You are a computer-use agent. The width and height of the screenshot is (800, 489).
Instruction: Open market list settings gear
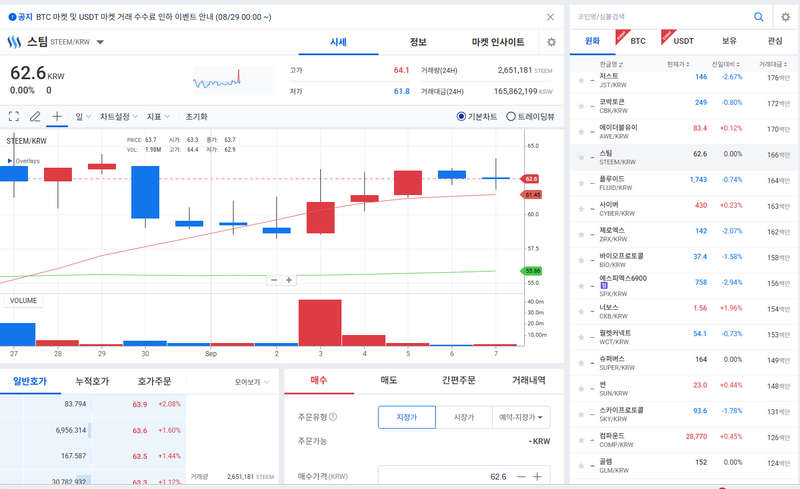(786, 17)
